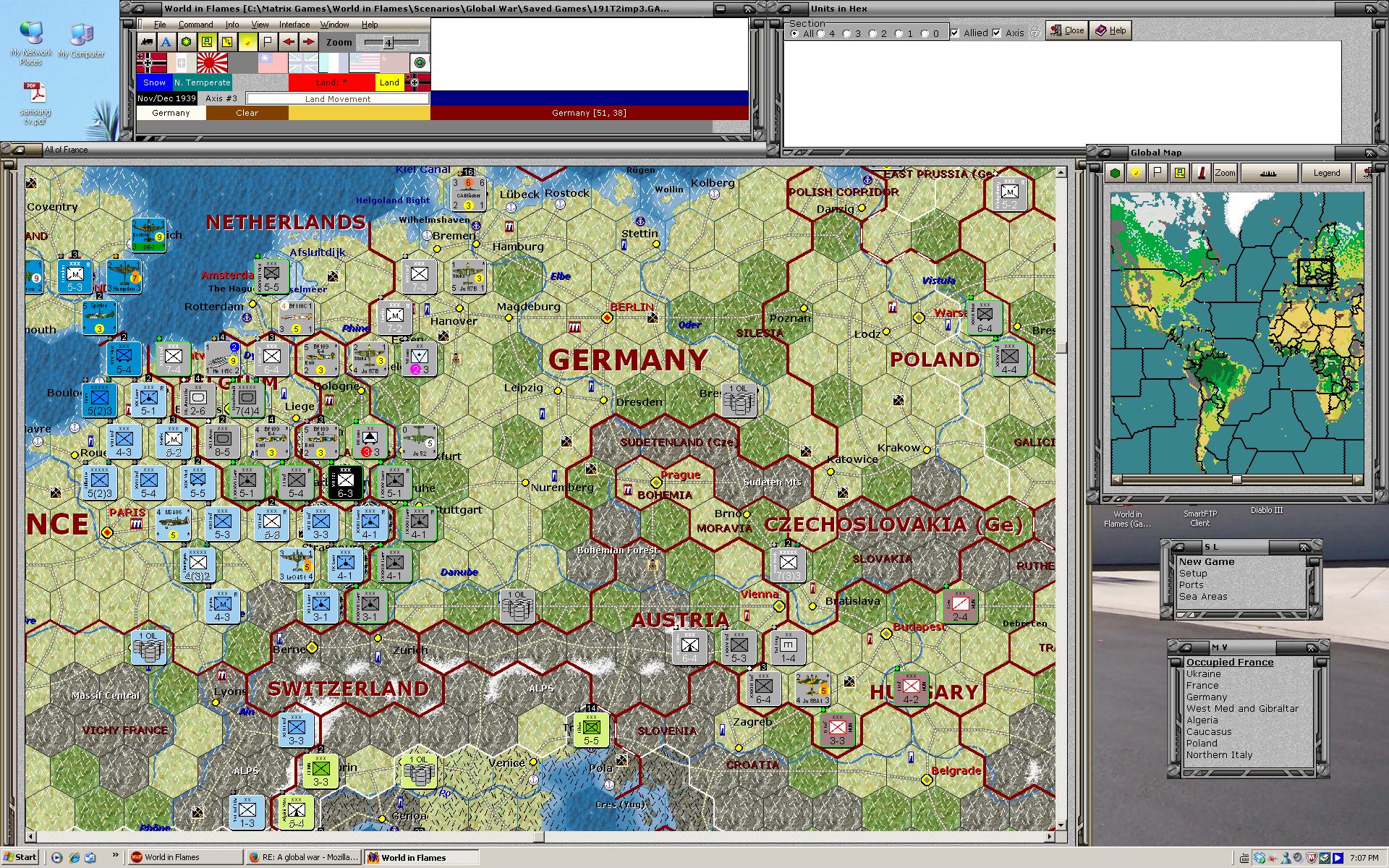This screenshot has width=1389, height=868.
Task: Select Occupied France in M V list
Action: click(1230, 662)
